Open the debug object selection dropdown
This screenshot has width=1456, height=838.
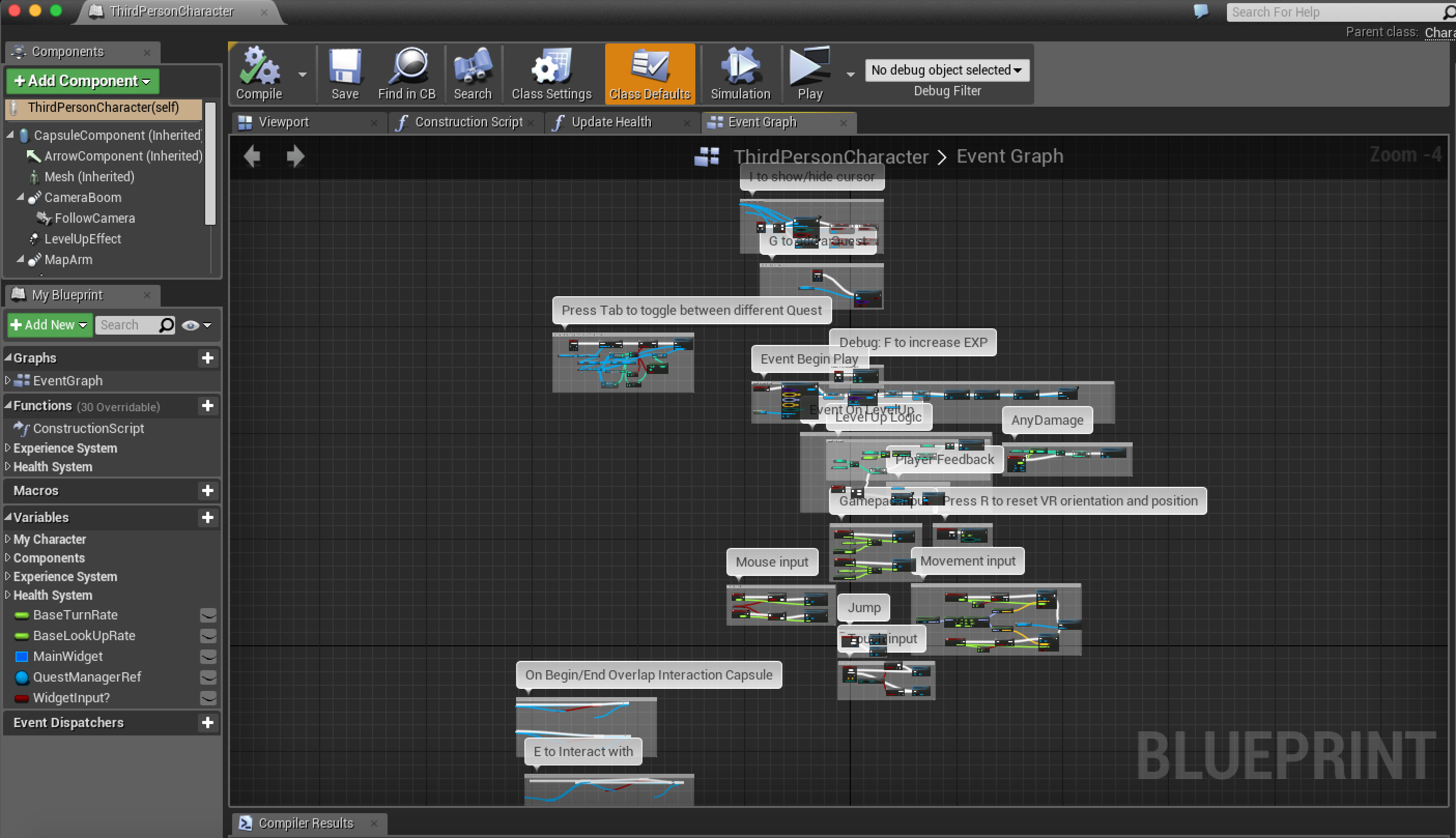[x=947, y=70]
